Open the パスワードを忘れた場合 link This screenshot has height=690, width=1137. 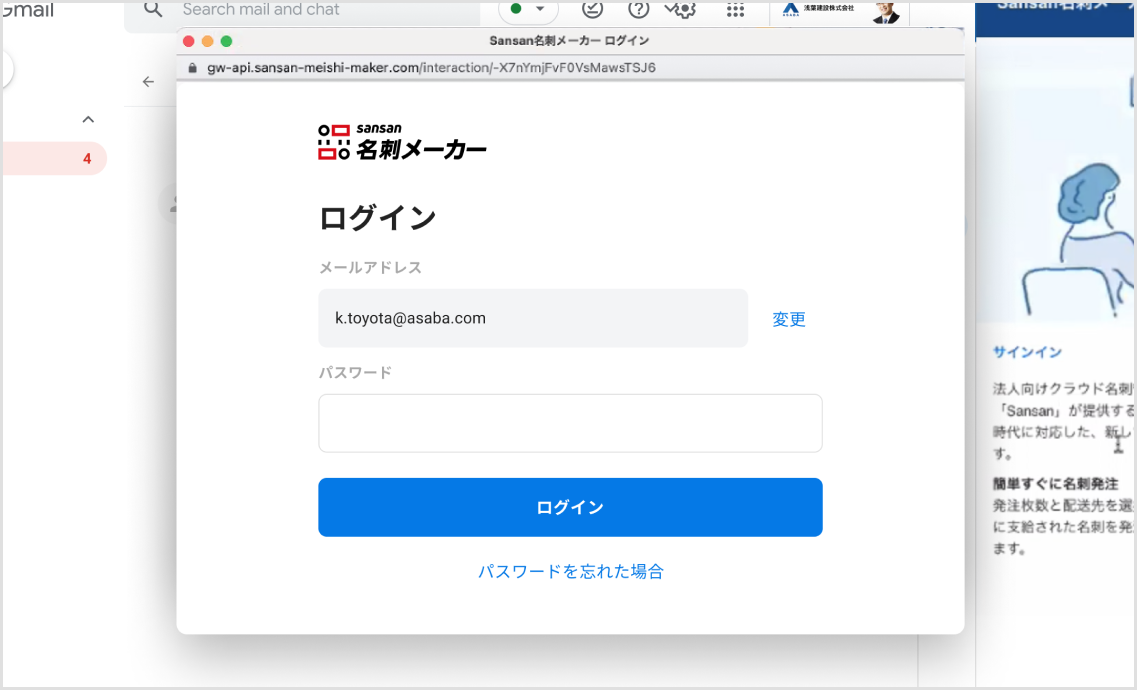click(x=571, y=572)
